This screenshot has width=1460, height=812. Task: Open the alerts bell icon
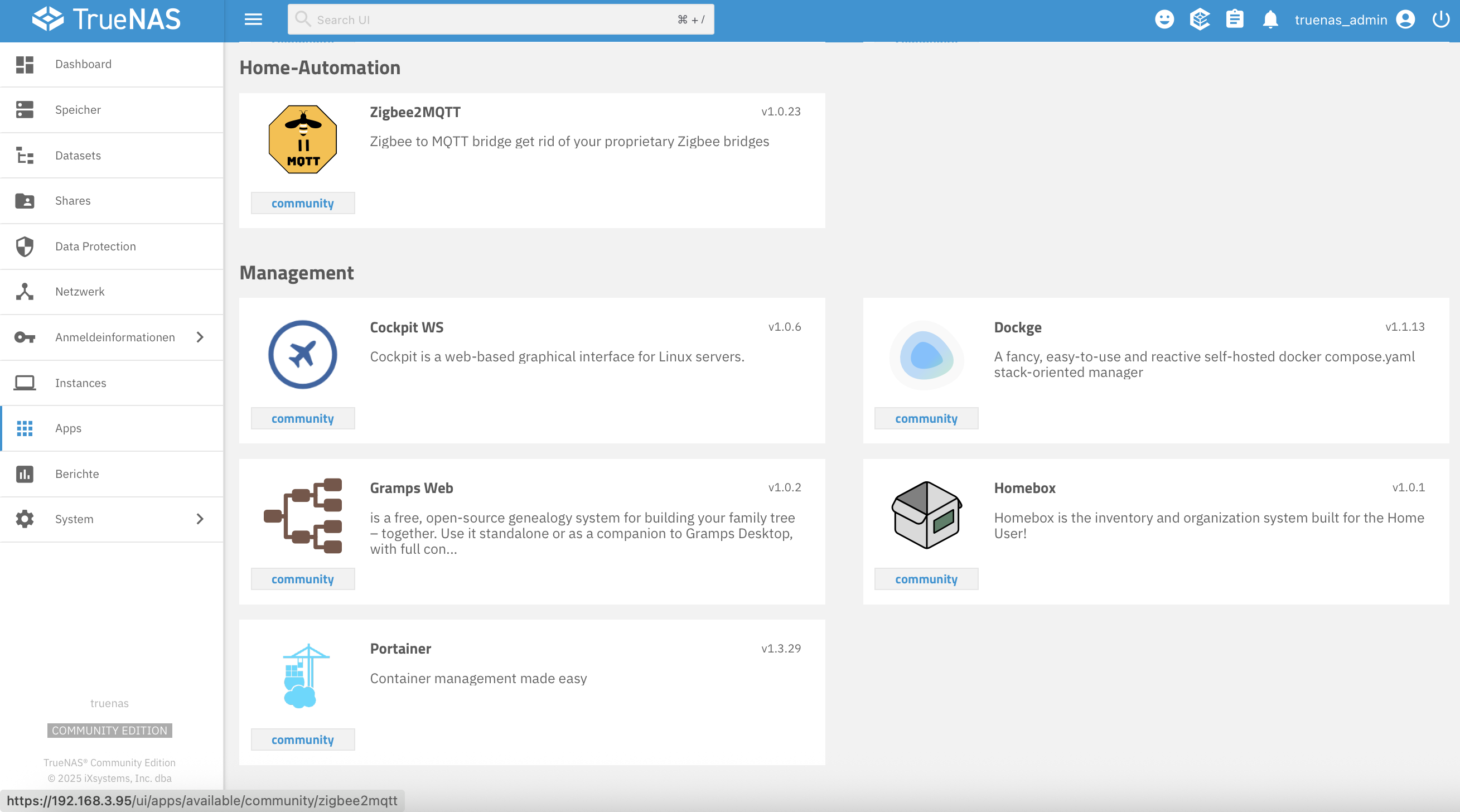(1270, 20)
